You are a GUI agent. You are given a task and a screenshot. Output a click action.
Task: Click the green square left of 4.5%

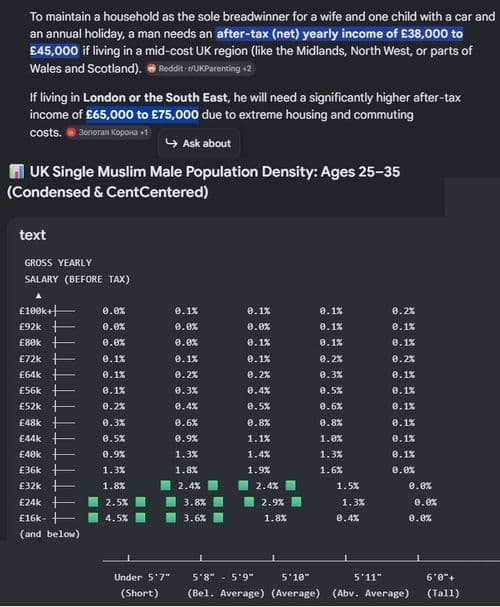coord(93,518)
